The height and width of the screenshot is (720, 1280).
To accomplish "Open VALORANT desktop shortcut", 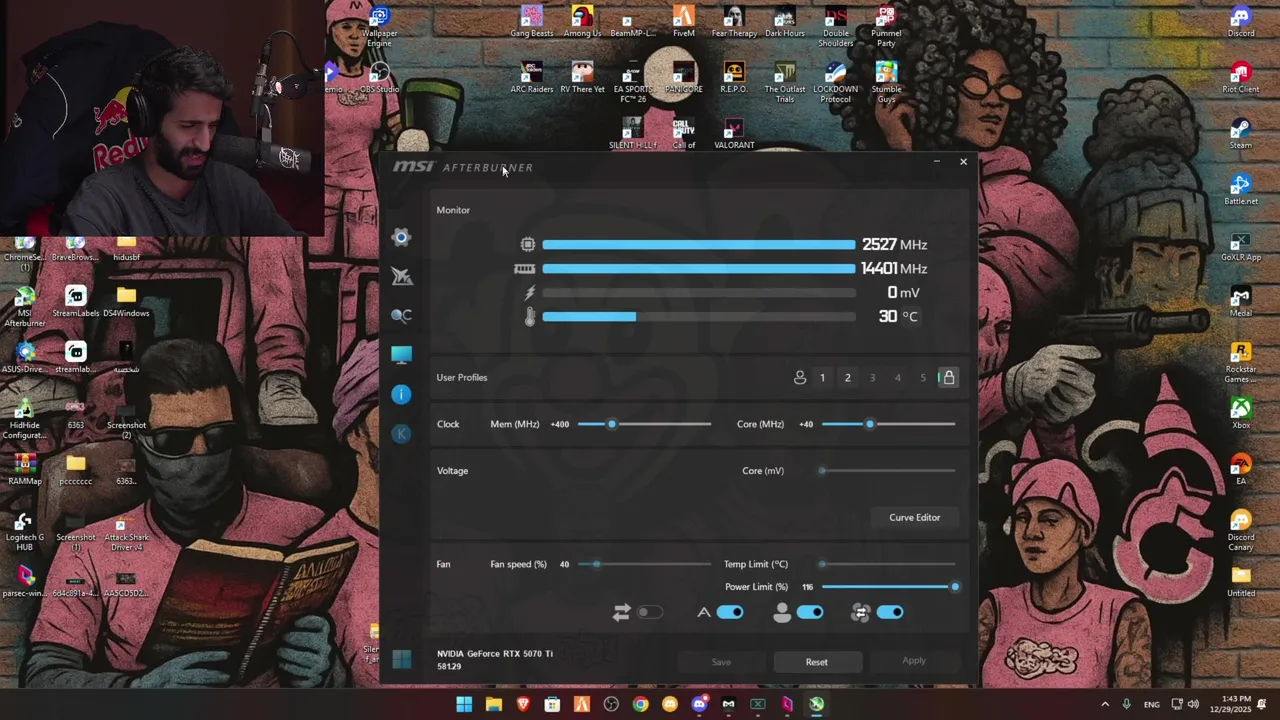I will [734, 134].
